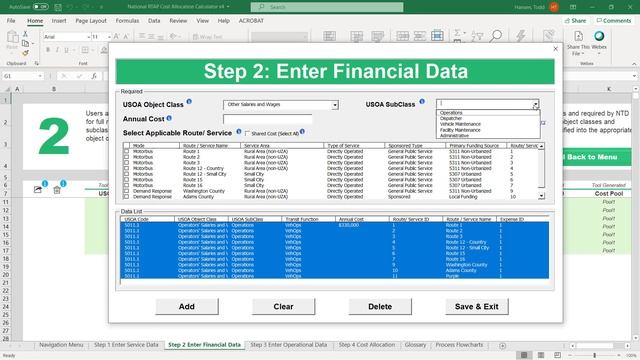Open the font size dropdown
640x360 pixels.
click(109, 37)
